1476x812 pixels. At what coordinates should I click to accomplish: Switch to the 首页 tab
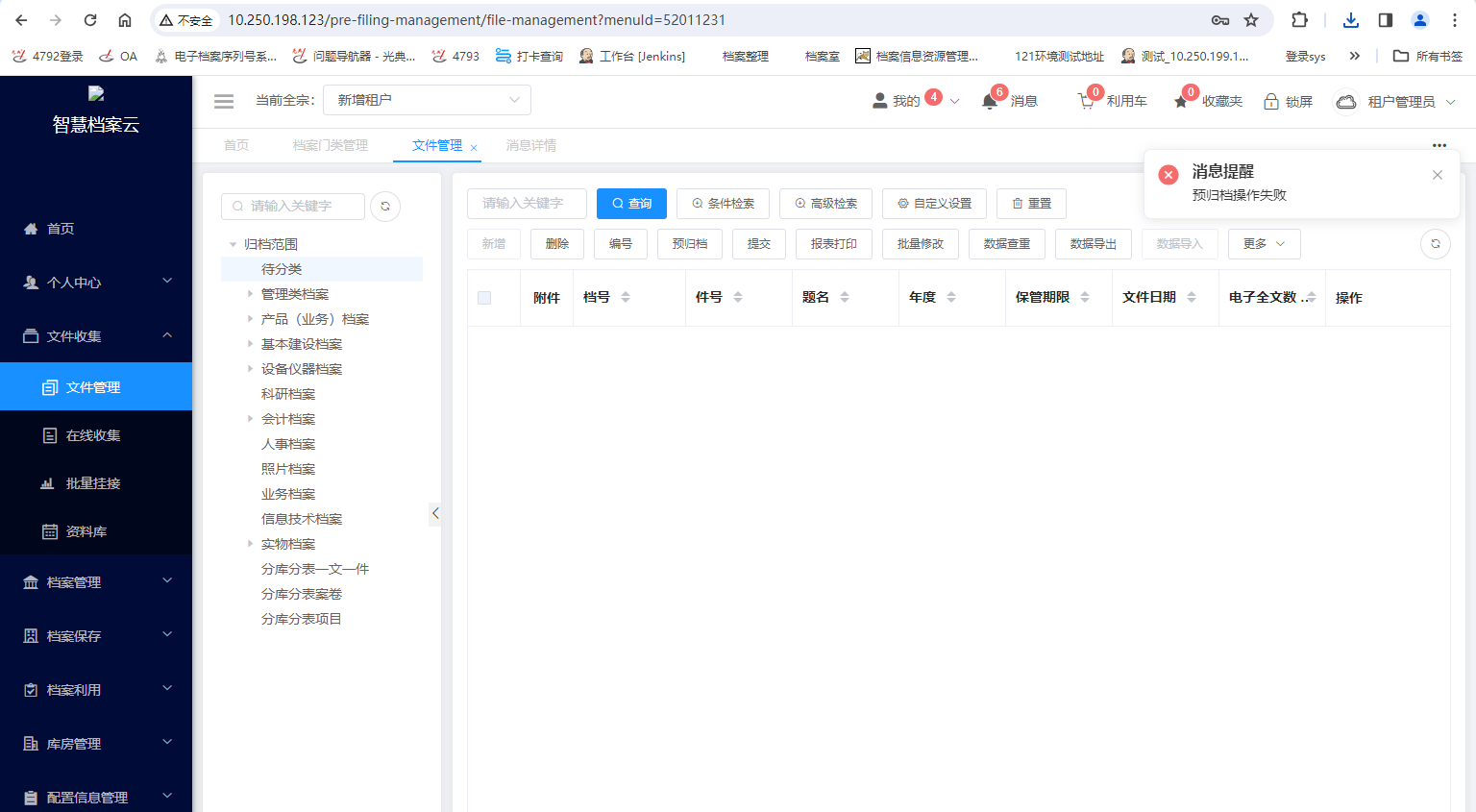(x=236, y=146)
